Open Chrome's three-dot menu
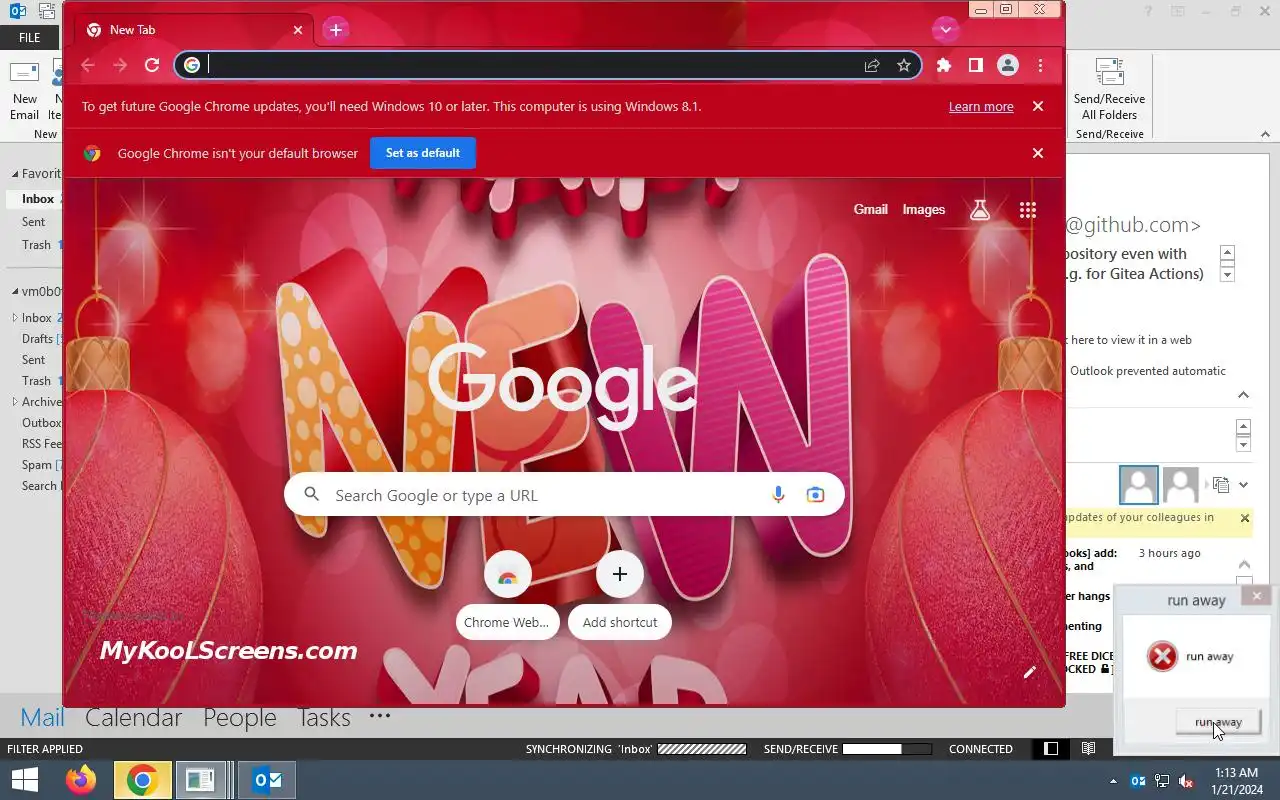 pos(1041,65)
